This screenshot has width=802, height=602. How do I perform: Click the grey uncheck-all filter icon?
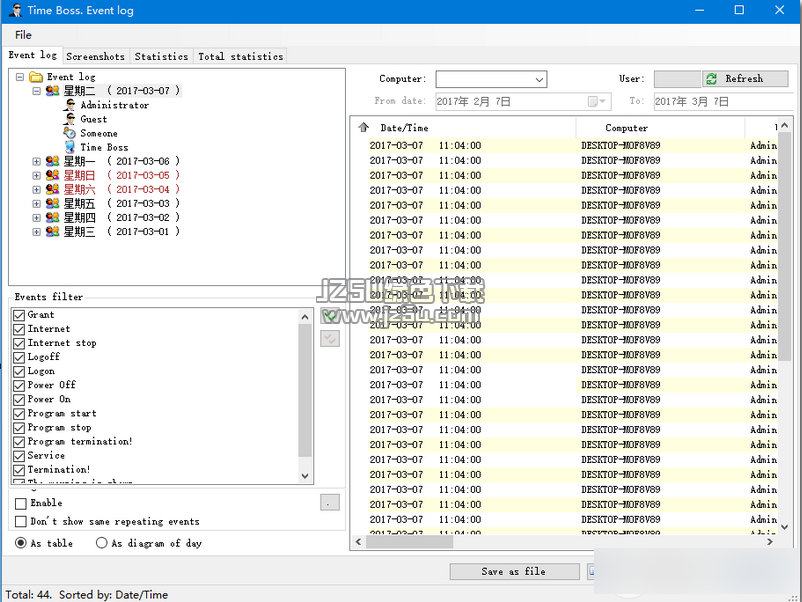pyautogui.click(x=330, y=338)
